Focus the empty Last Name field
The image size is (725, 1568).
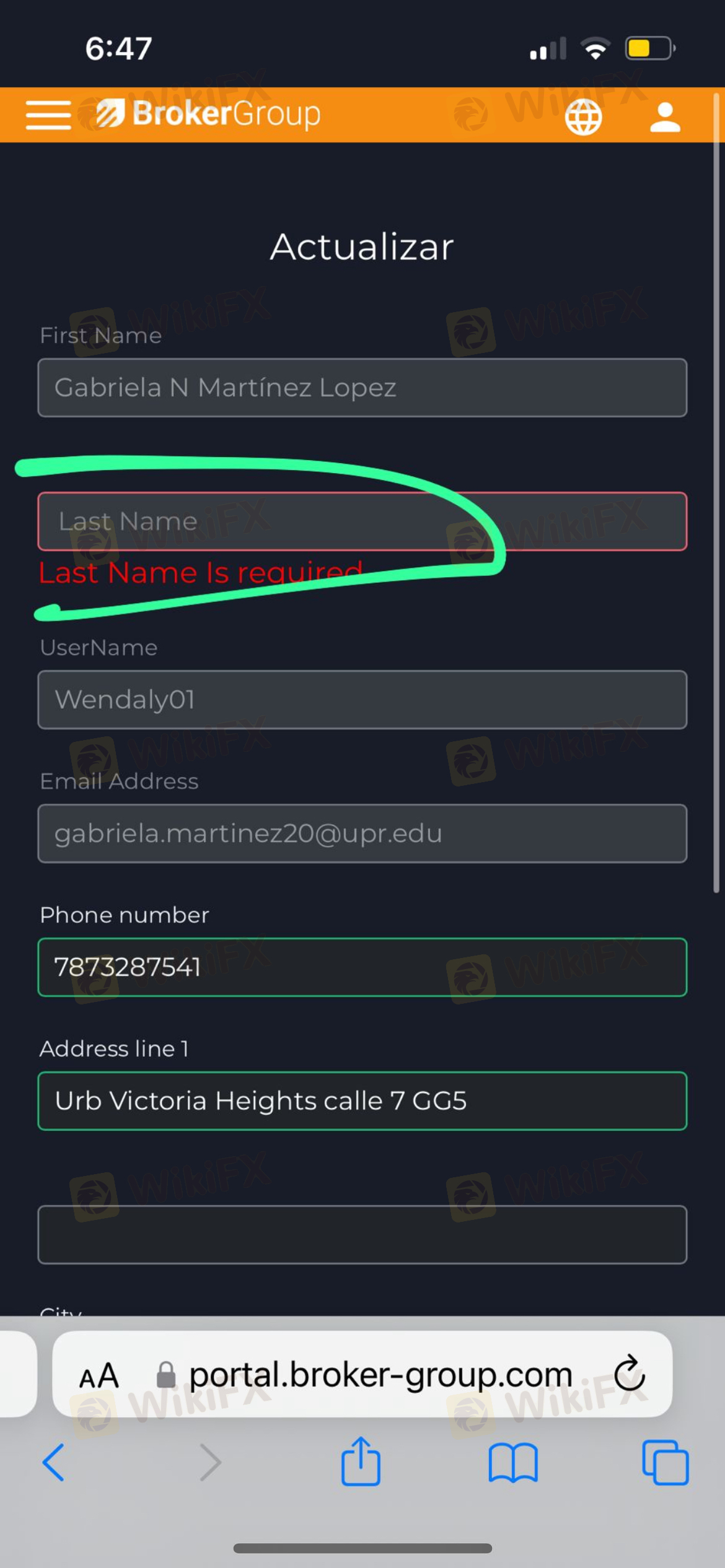coord(362,521)
